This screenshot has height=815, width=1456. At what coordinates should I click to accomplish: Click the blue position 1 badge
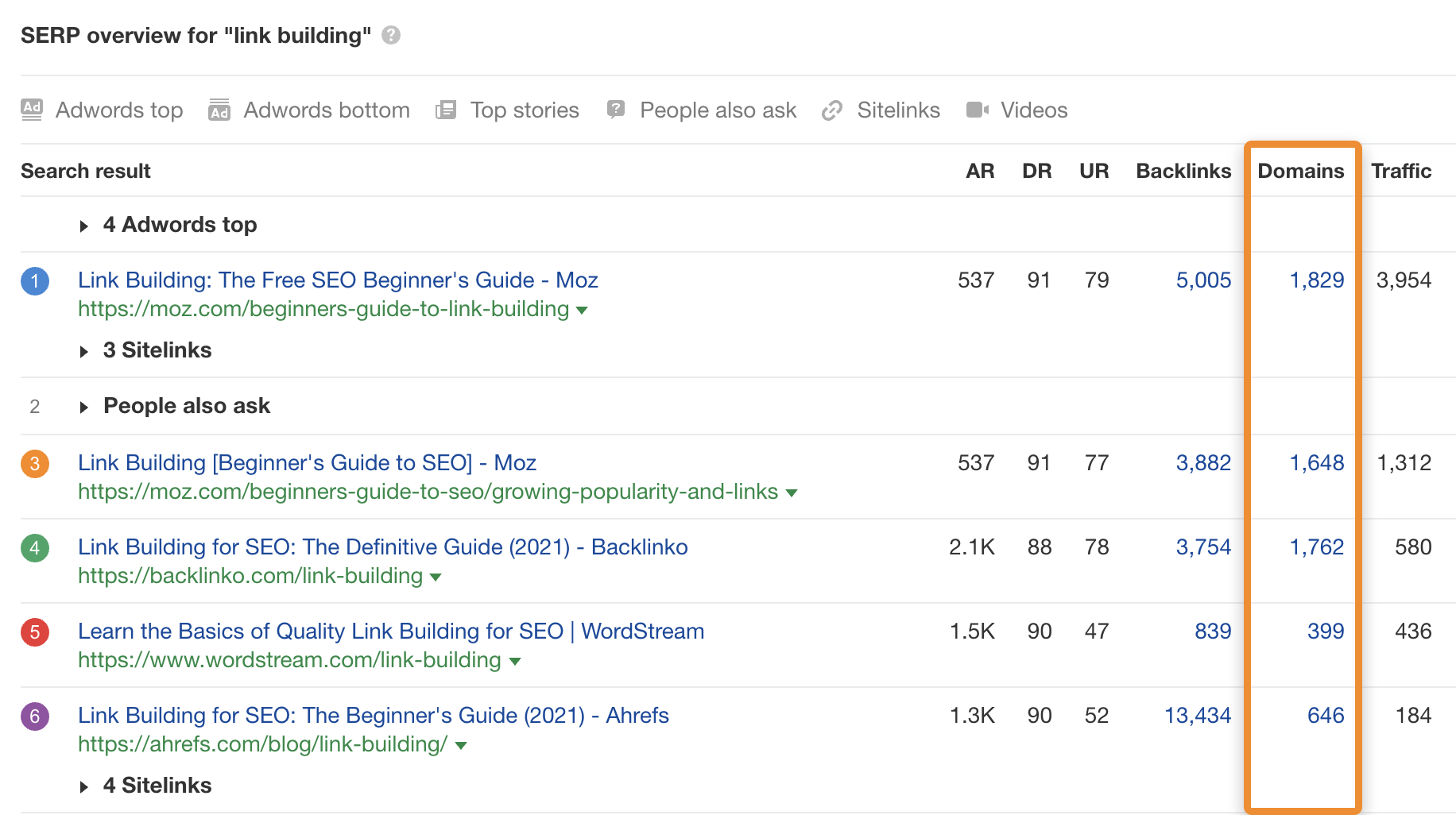click(35, 281)
